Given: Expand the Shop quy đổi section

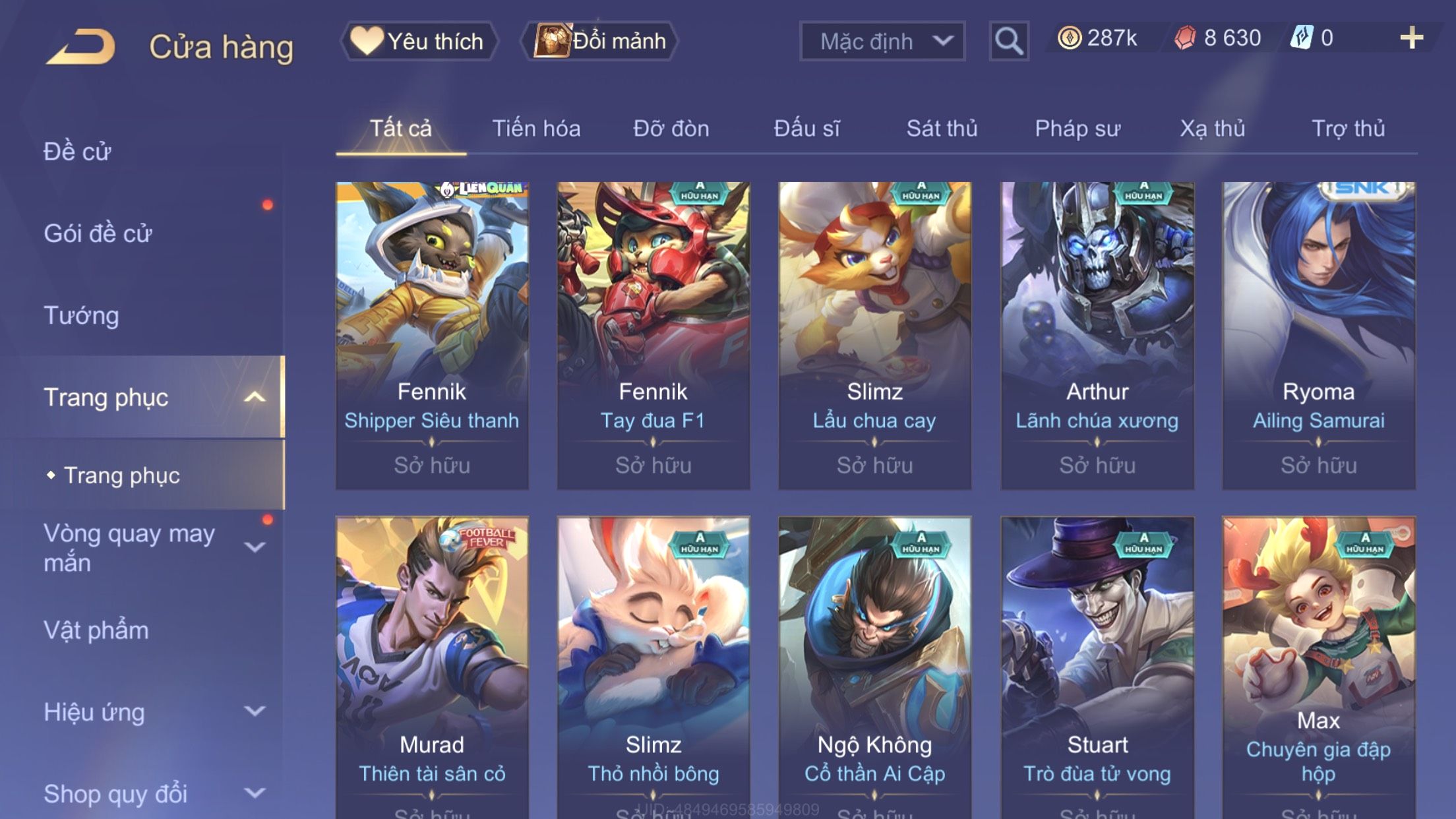Looking at the screenshot, I should point(255,793).
